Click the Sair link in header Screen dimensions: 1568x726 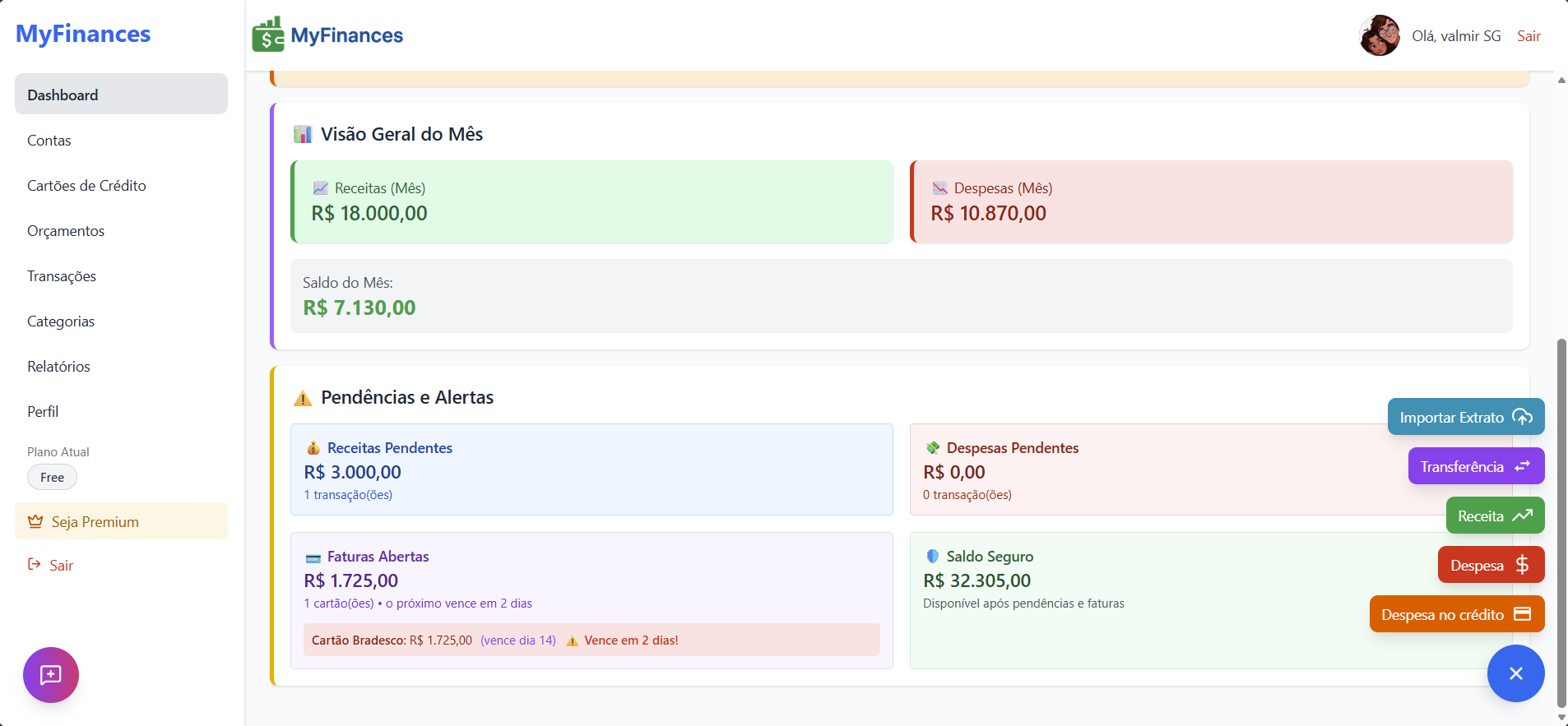pyautogui.click(x=1528, y=36)
